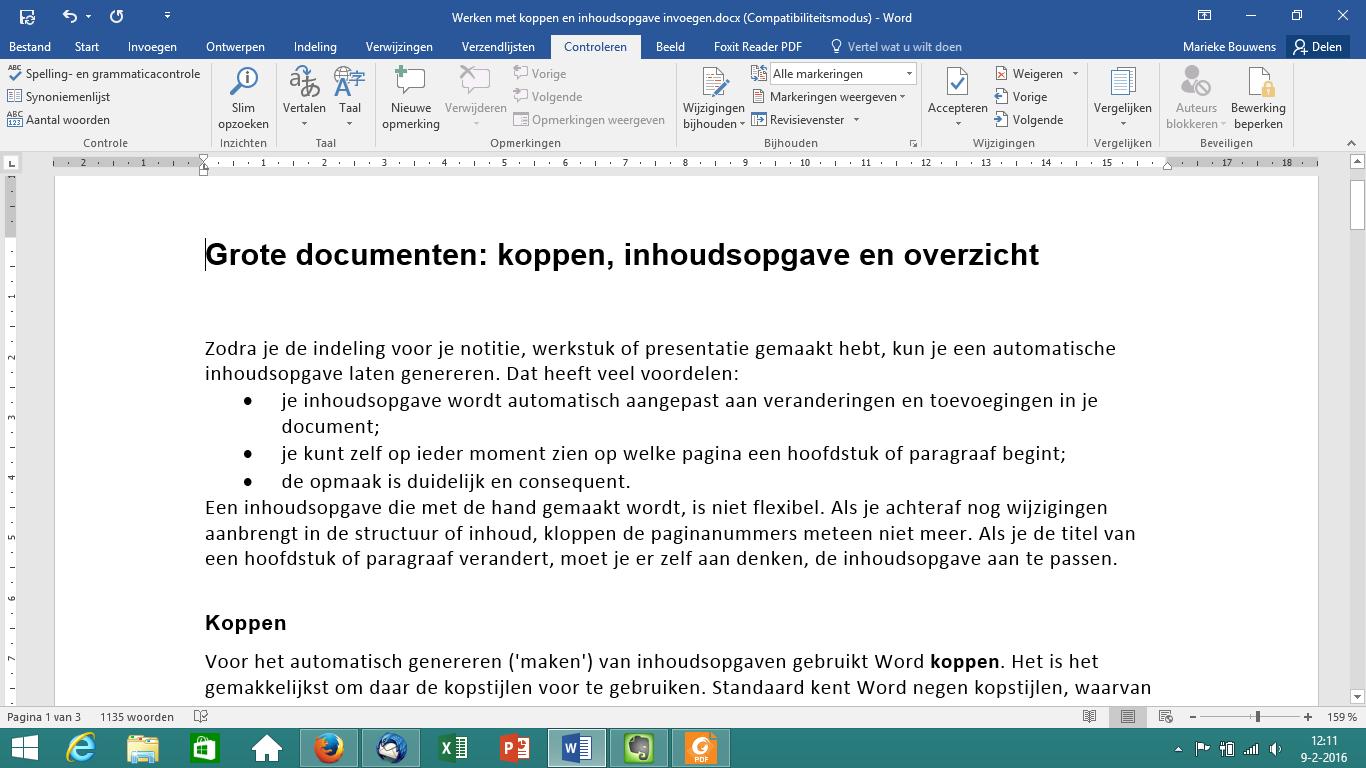Switch to Afdrukweergave print layout view

(x=1127, y=717)
